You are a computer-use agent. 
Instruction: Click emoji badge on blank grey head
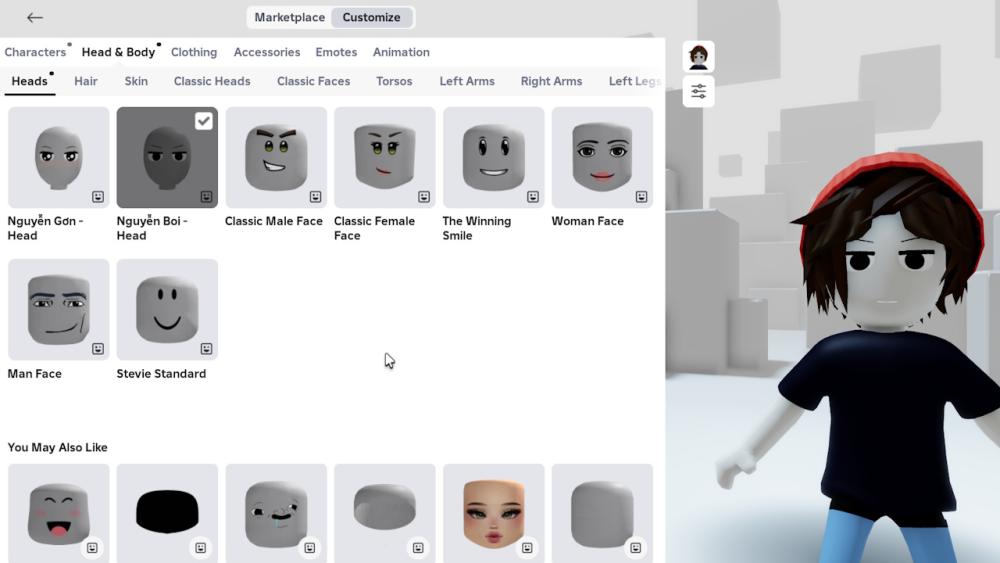click(x=636, y=547)
